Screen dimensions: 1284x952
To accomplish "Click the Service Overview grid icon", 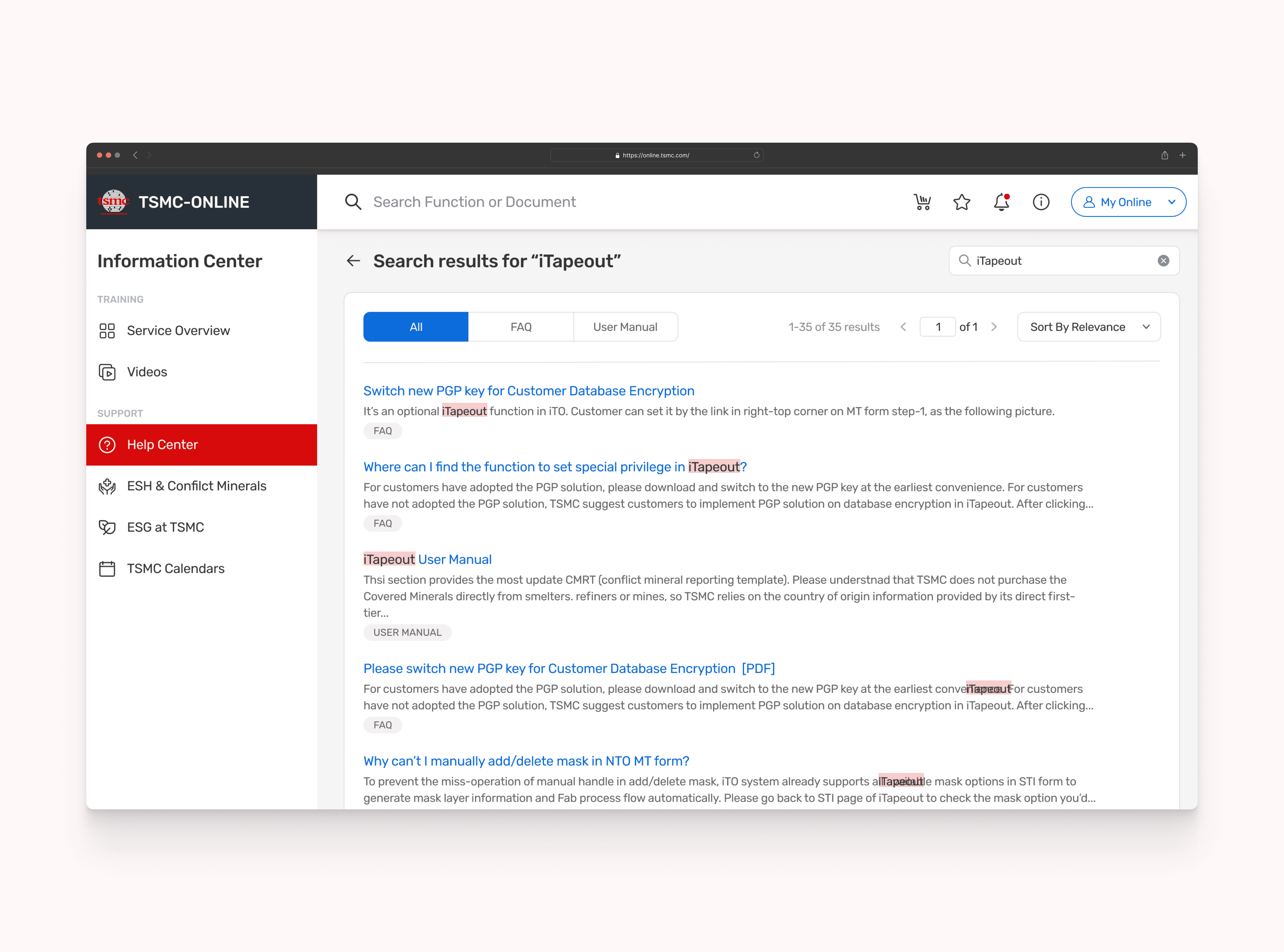I will tap(107, 331).
